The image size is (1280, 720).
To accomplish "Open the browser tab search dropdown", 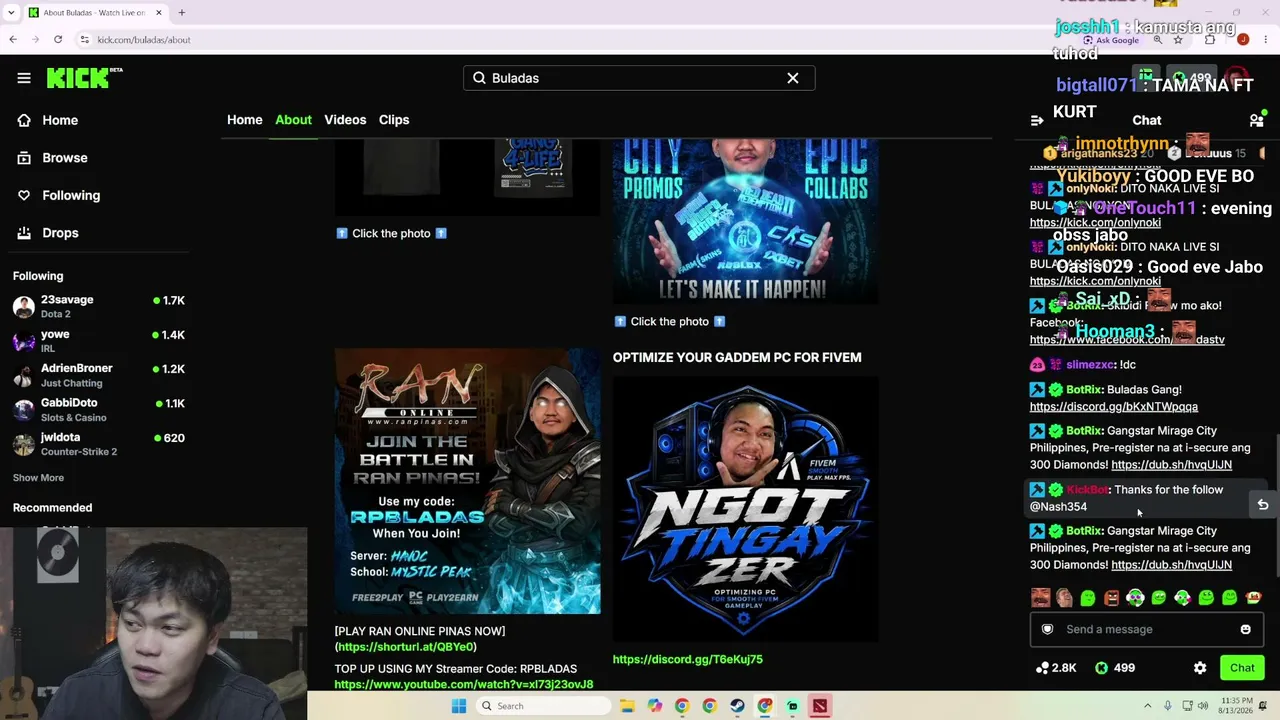I will pos(11,13).
